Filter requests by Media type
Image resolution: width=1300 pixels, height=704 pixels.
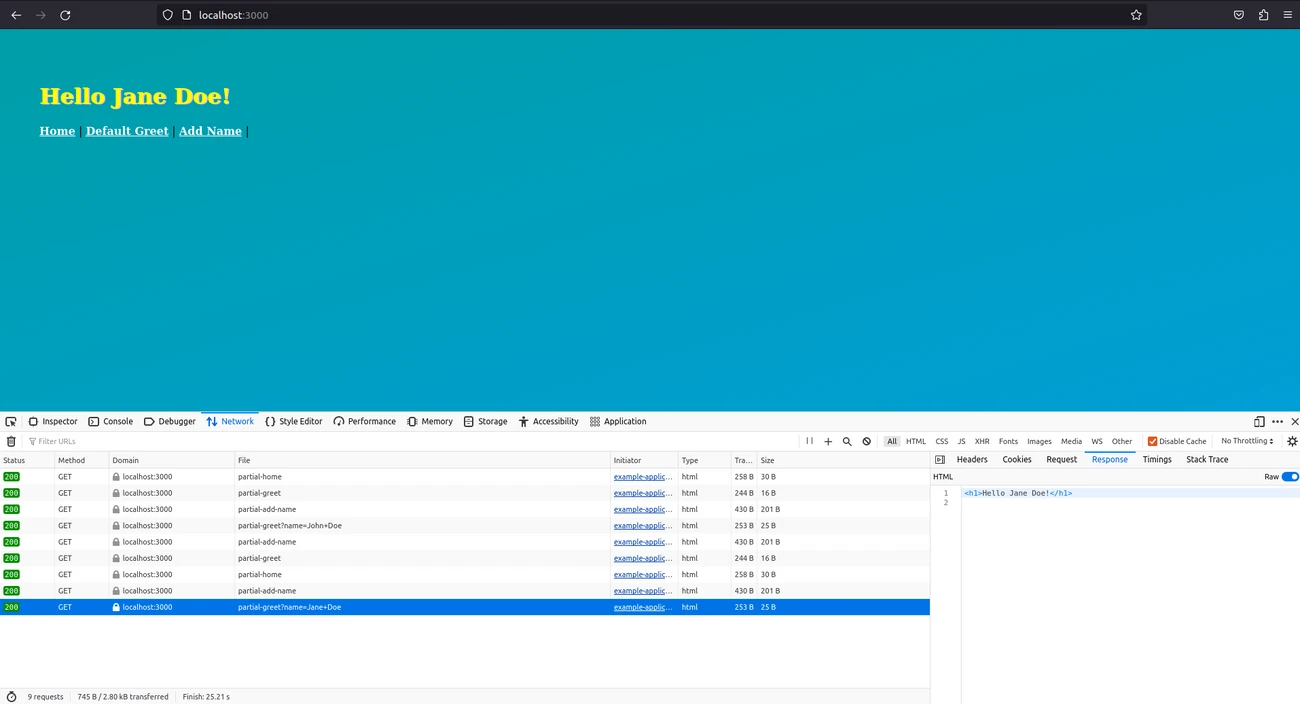(1071, 441)
